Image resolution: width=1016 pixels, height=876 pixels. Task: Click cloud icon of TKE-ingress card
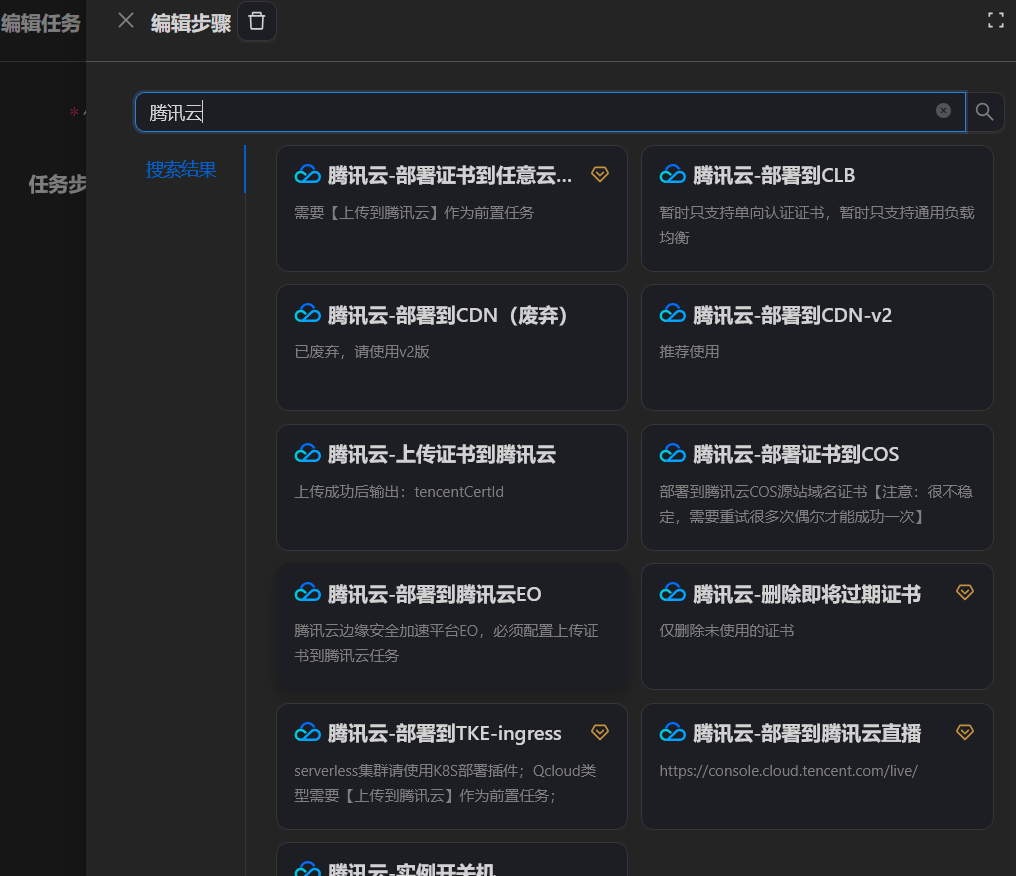coord(307,733)
